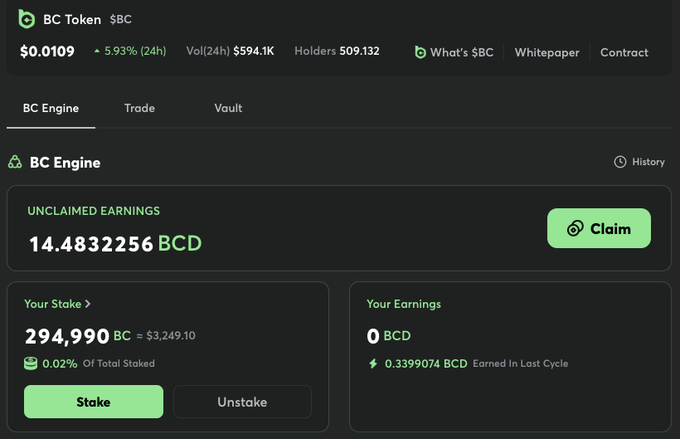
Task: Click the History clock icon
Action: (x=620, y=162)
